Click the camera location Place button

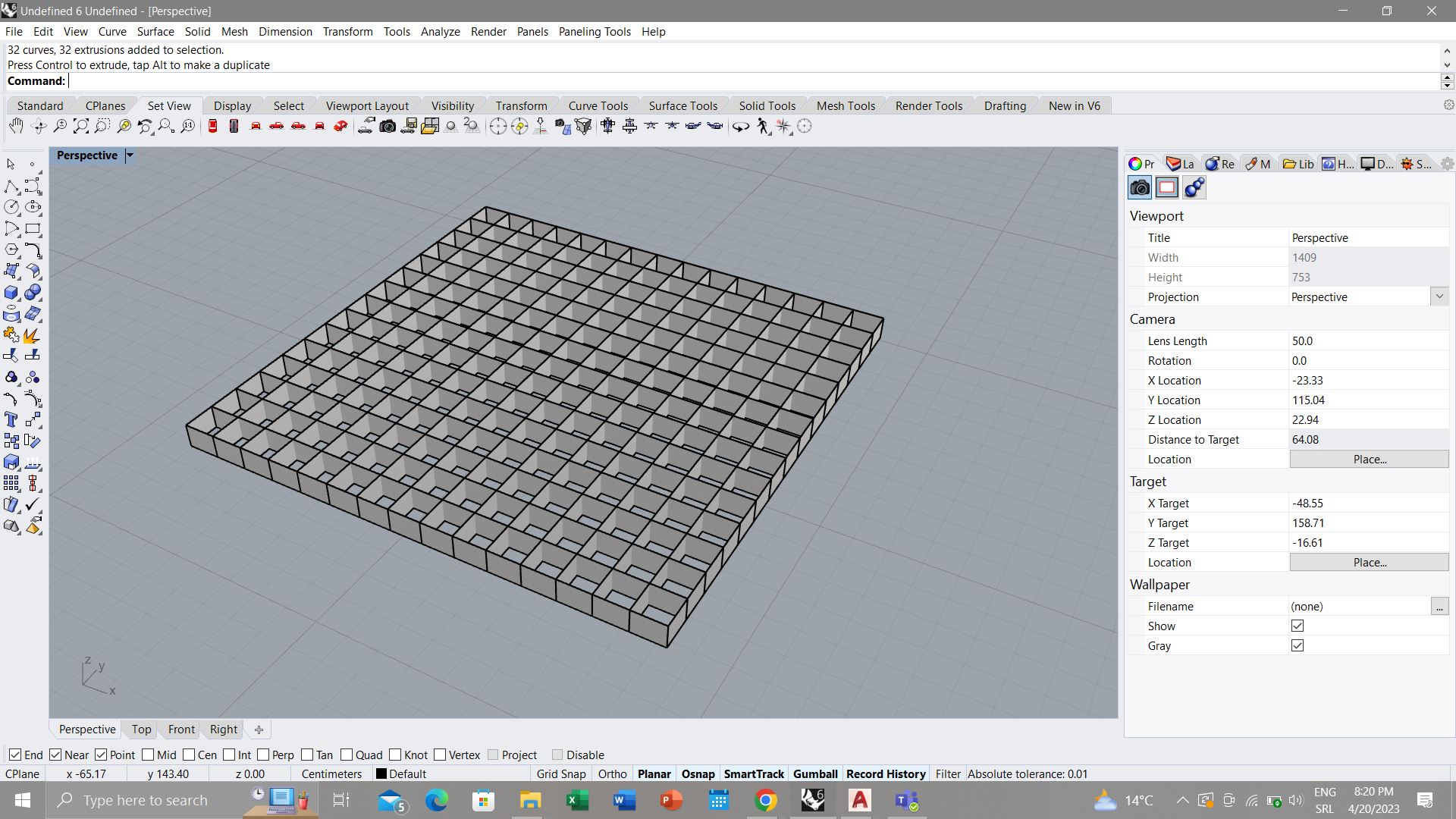point(1369,460)
